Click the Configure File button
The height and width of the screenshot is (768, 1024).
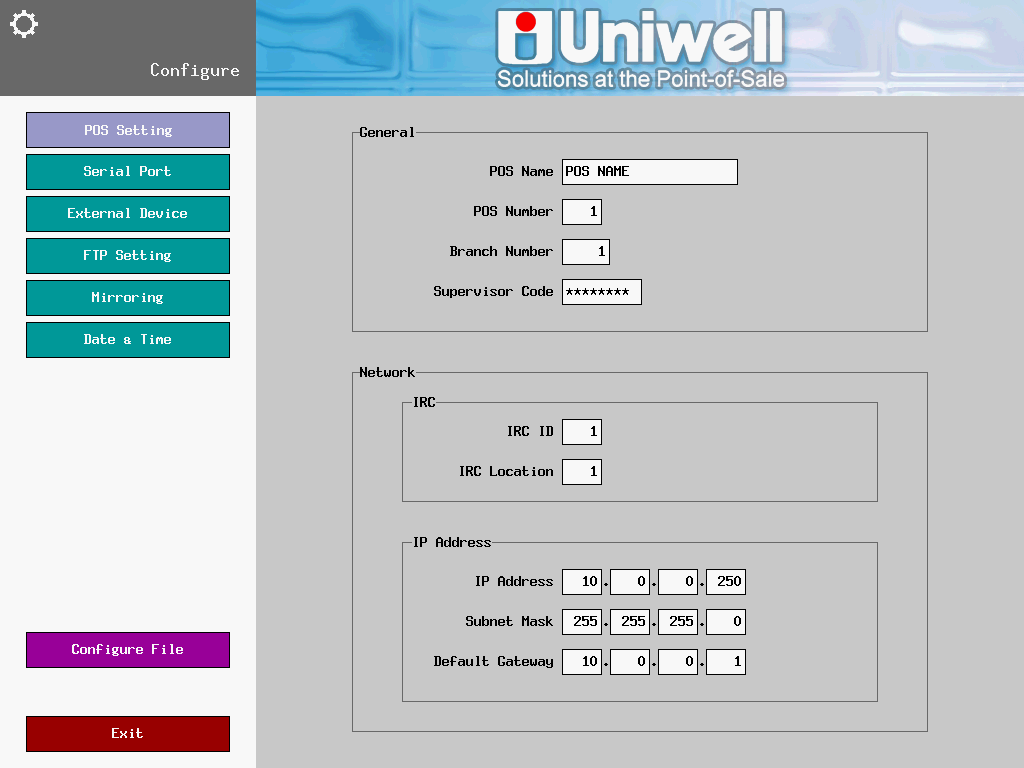pyautogui.click(x=128, y=650)
